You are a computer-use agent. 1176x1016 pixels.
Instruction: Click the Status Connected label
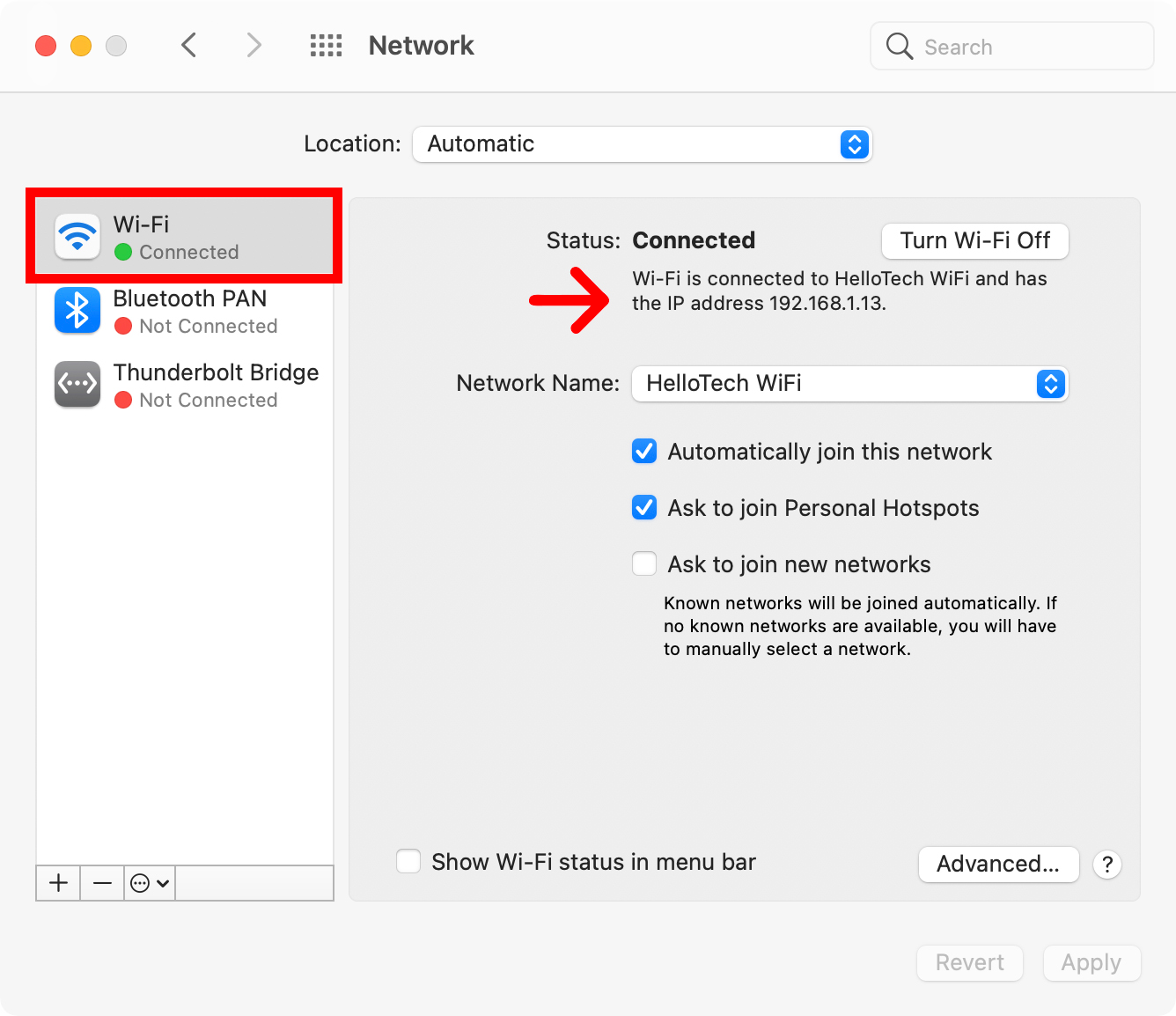(694, 240)
